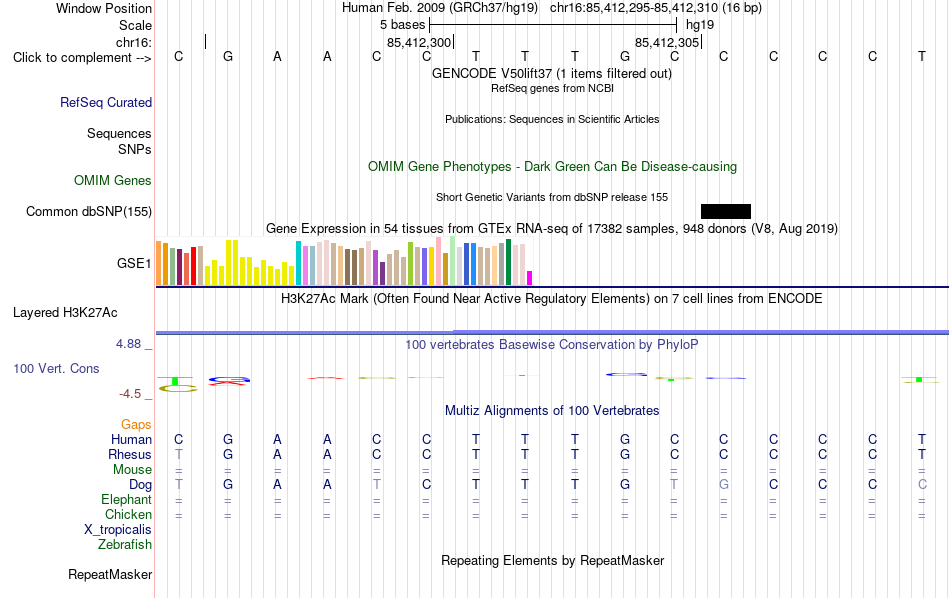Click the first gray T in Rhesus row
Screen dimensions: 950x598
[x=178, y=454]
